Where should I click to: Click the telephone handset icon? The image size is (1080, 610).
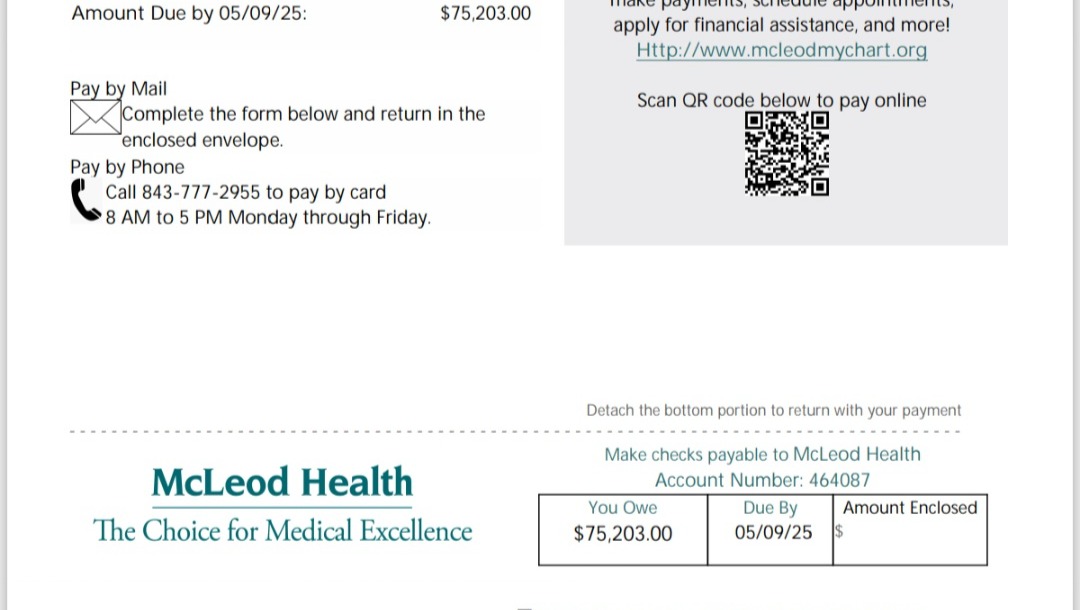tap(85, 200)
